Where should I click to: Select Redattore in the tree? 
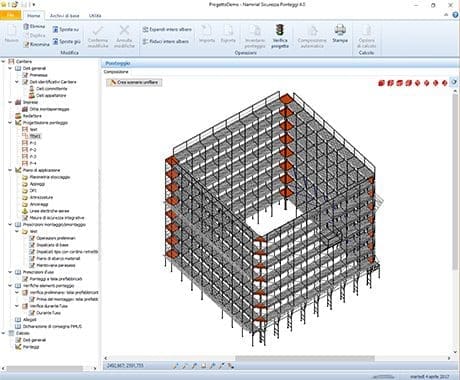click(32, 116)
